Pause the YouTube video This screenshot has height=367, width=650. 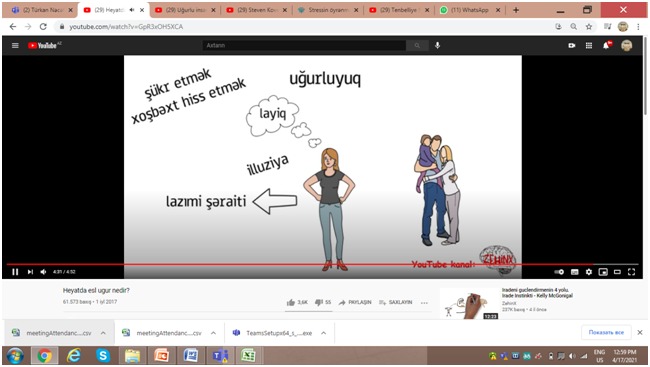coord(15,272)
